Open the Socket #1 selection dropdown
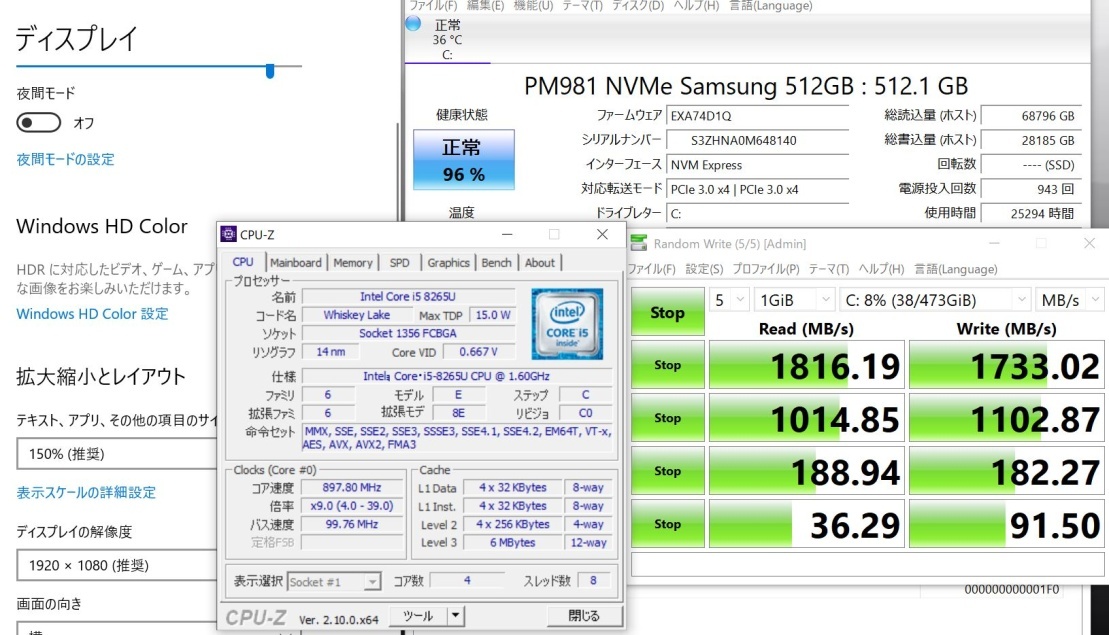 pos(334,582)
